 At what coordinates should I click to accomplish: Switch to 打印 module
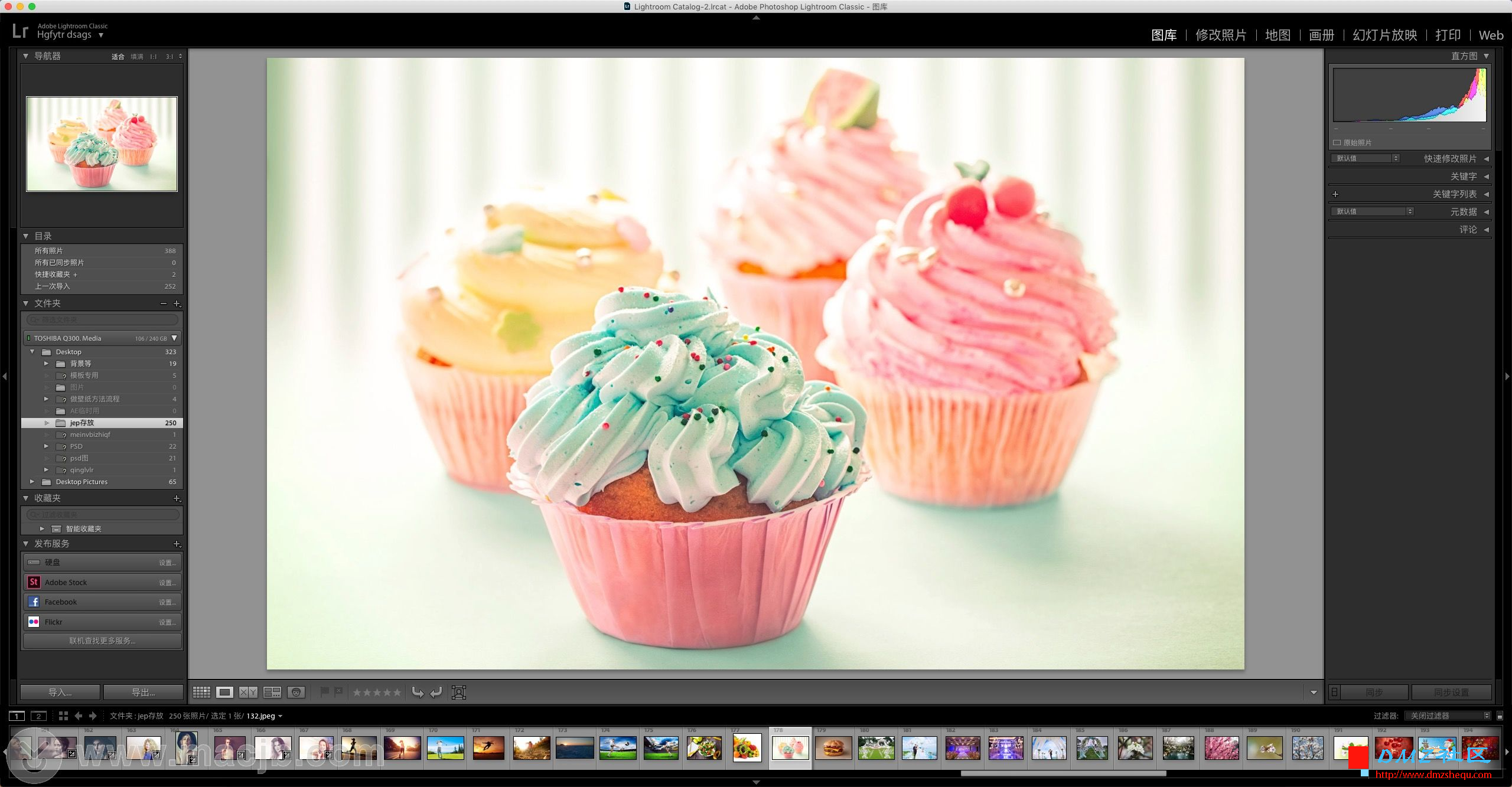pos(1448,35)
